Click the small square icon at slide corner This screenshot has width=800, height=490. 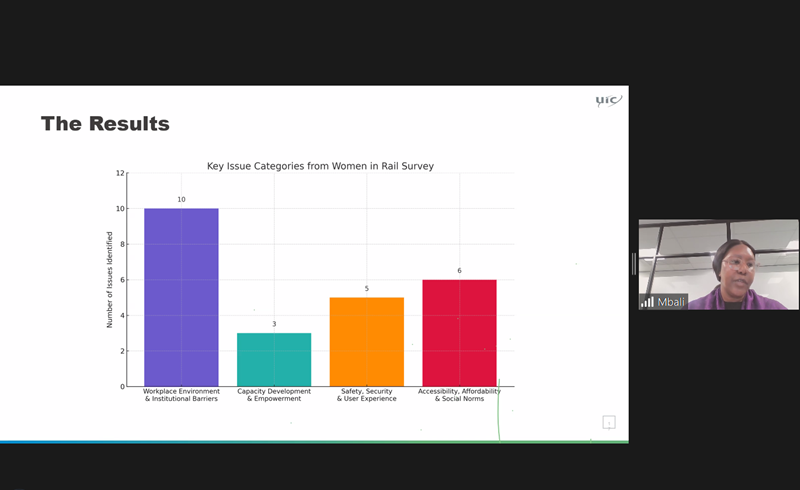(x=608, y=422)
